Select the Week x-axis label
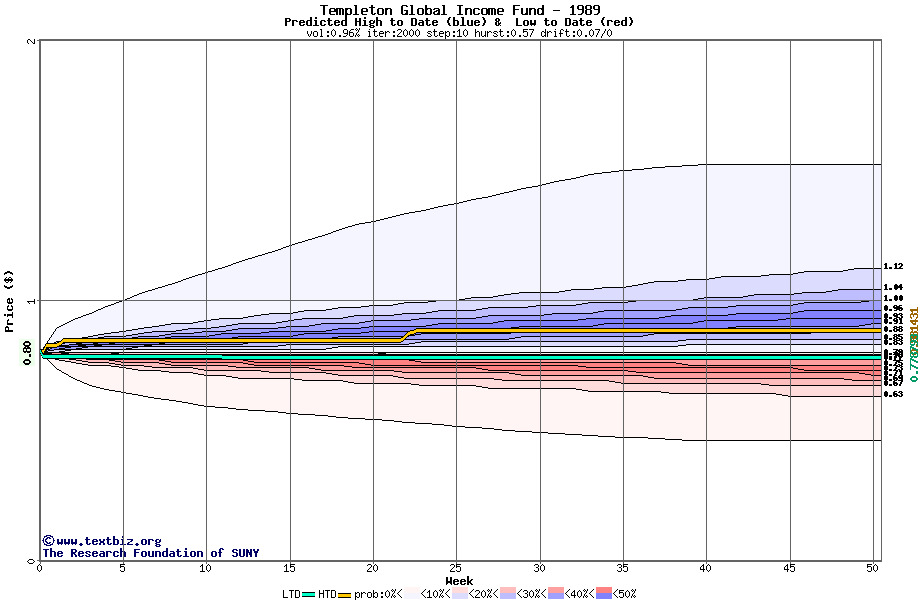Image resolution: width=920 pixels, height=600 pixels. click(459, 581)
